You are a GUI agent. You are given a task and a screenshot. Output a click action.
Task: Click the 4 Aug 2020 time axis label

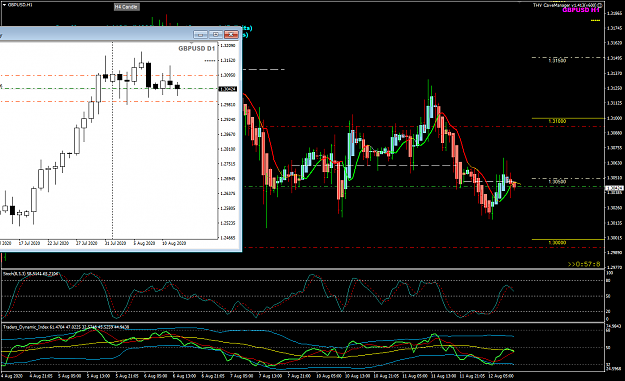tap(13, 376)
